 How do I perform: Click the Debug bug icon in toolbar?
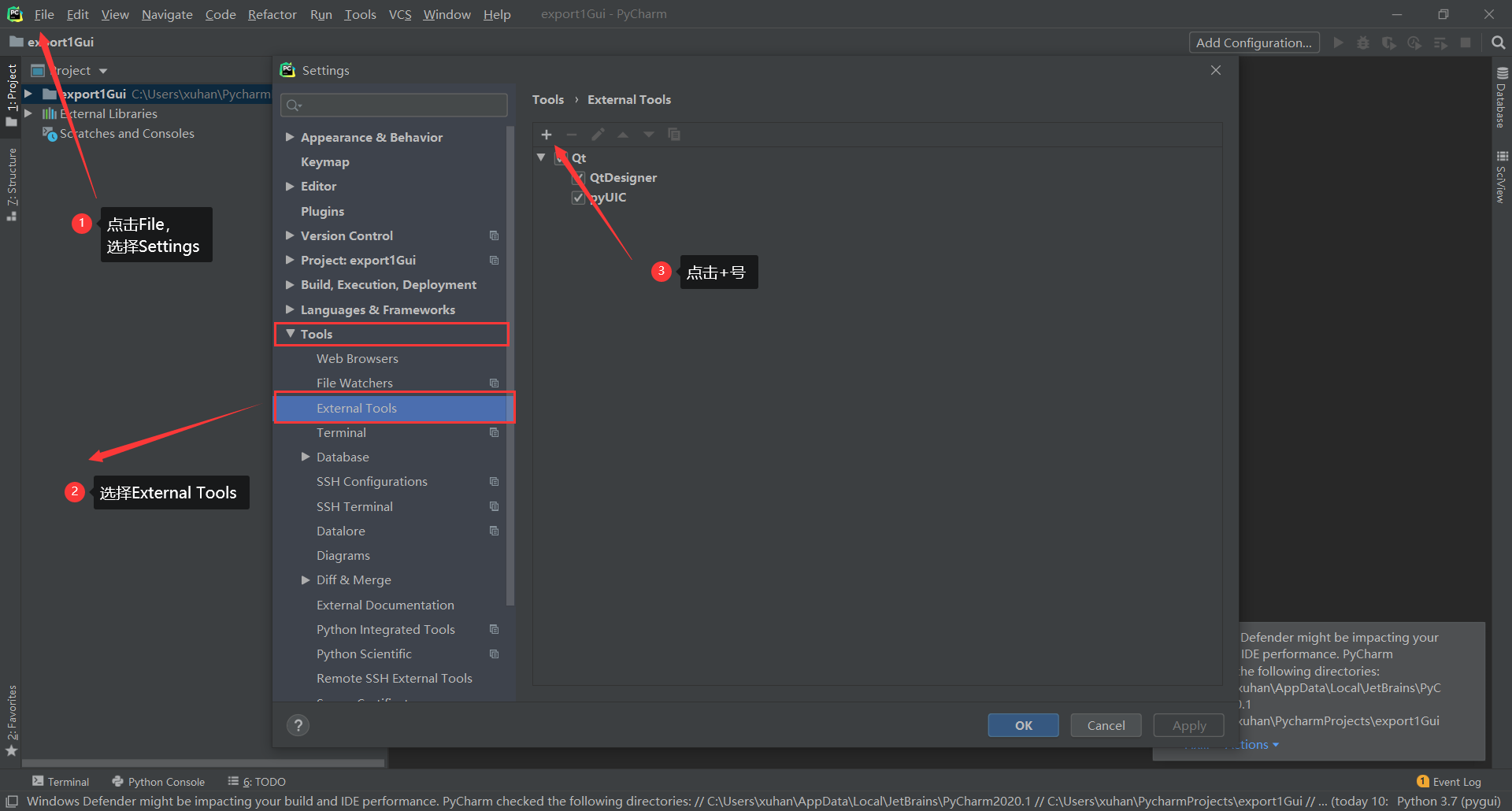(1363, 43)
